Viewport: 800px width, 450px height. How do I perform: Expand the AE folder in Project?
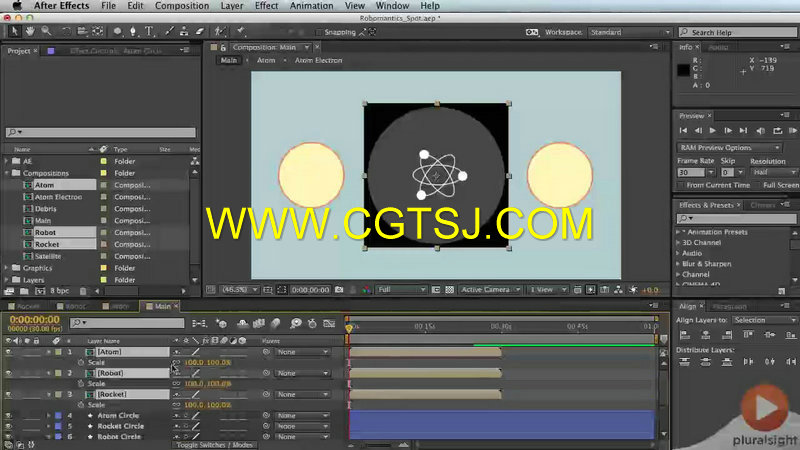(x=7, y=161)
